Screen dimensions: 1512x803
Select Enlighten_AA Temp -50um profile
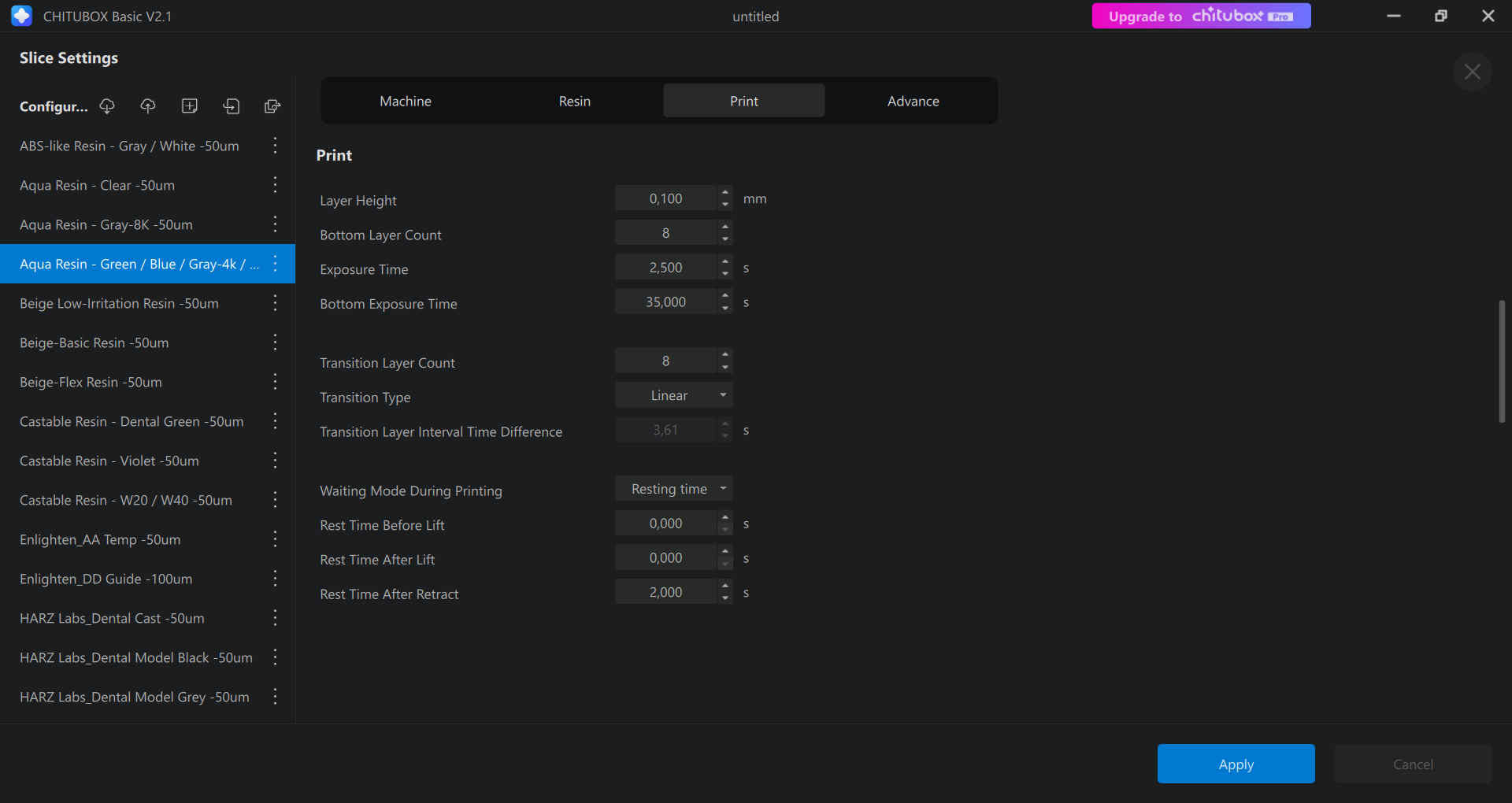(x=147, y=539)
